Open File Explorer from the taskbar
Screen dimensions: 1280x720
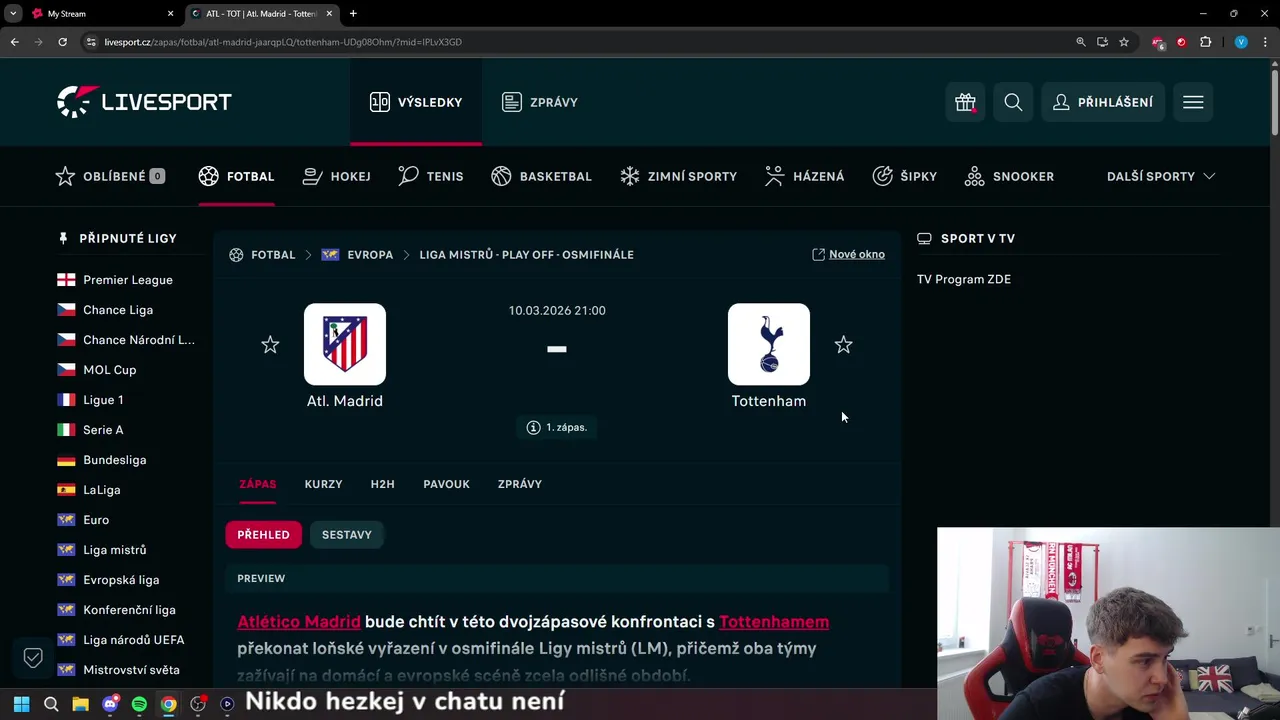[80, 704]
